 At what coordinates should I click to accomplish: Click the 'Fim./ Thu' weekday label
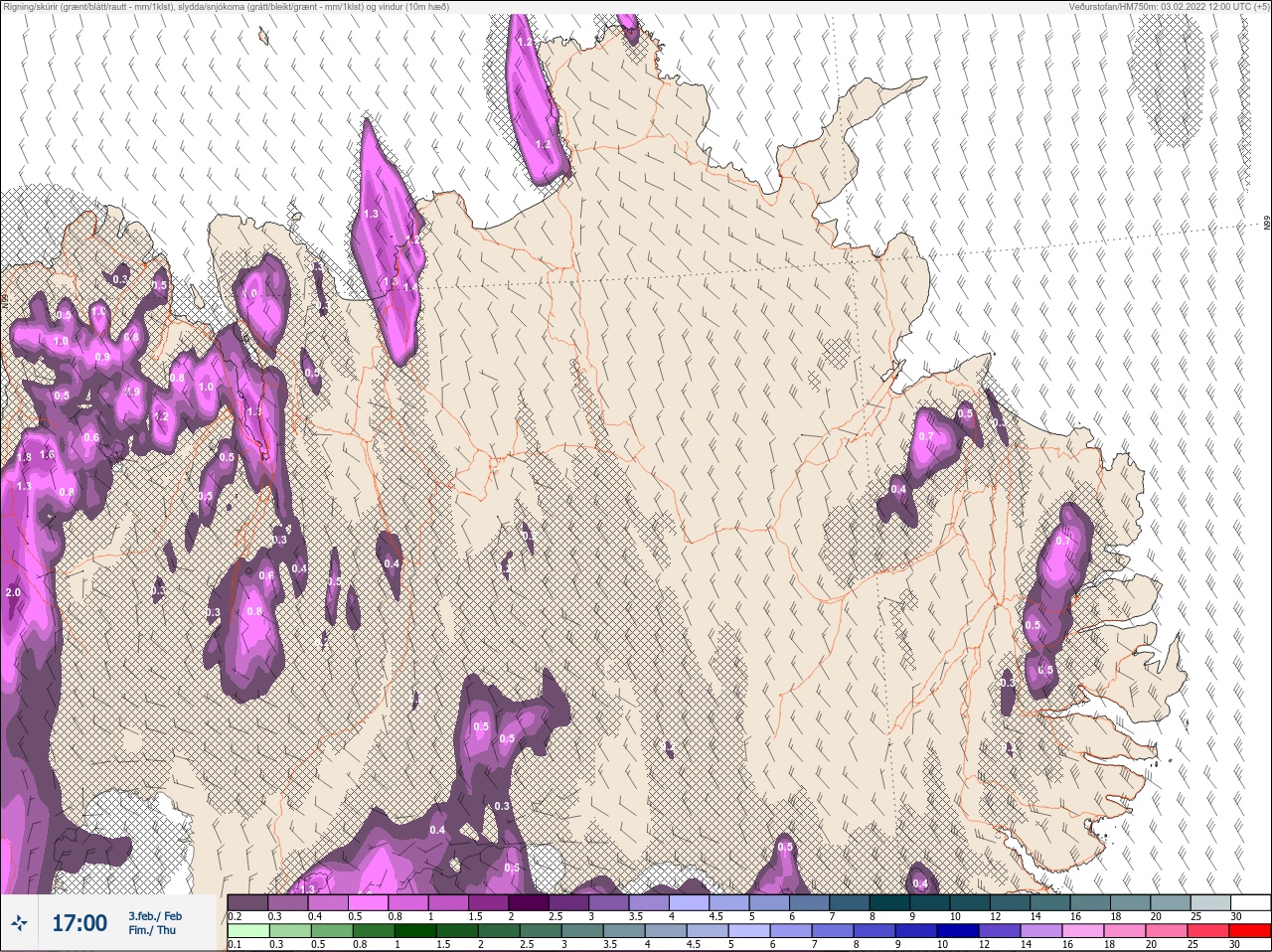pyautogui.click(x=151, y=930)
